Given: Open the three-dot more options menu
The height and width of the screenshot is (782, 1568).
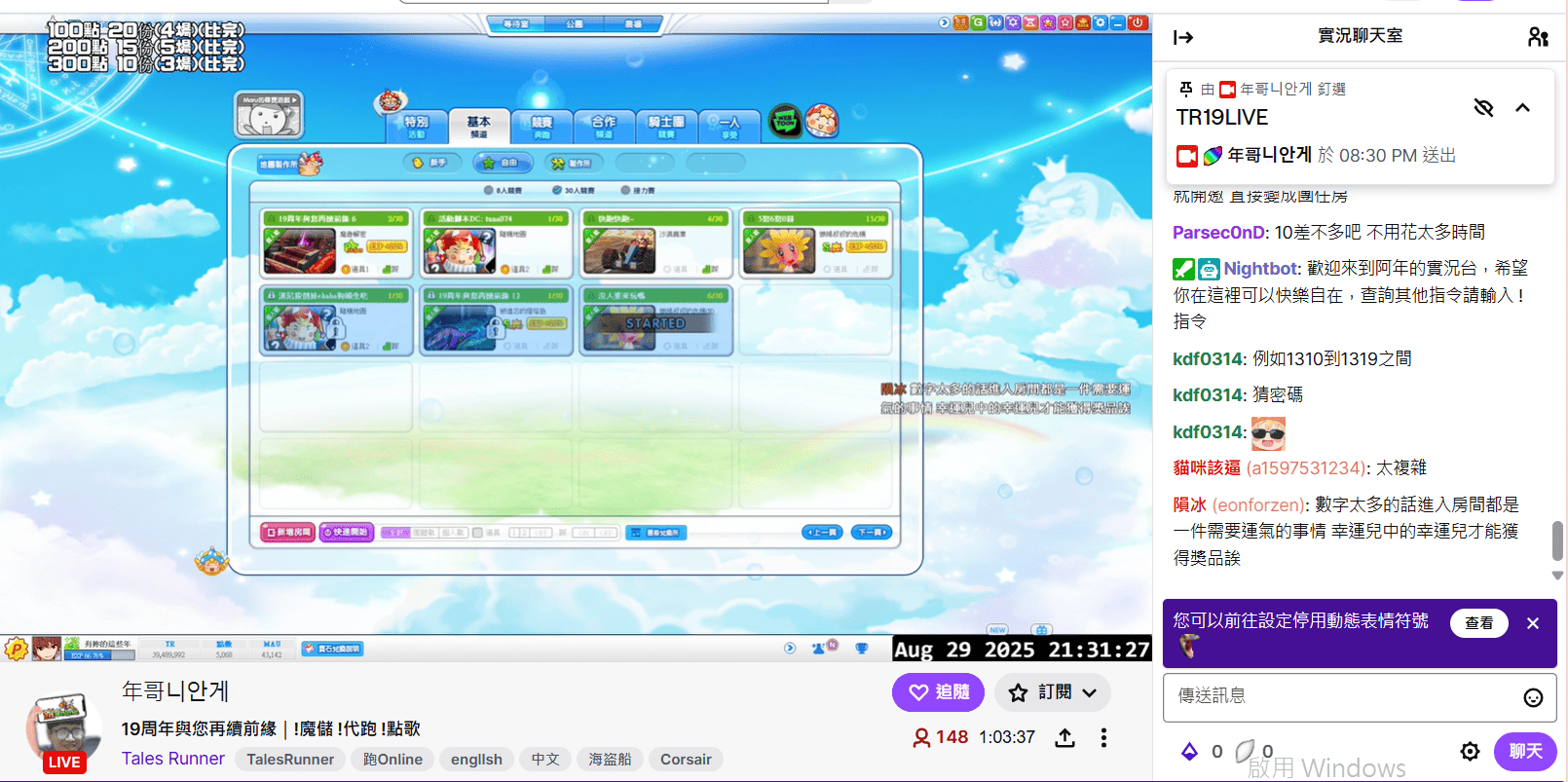Looking at the screenshot, I should [1103, 738].
